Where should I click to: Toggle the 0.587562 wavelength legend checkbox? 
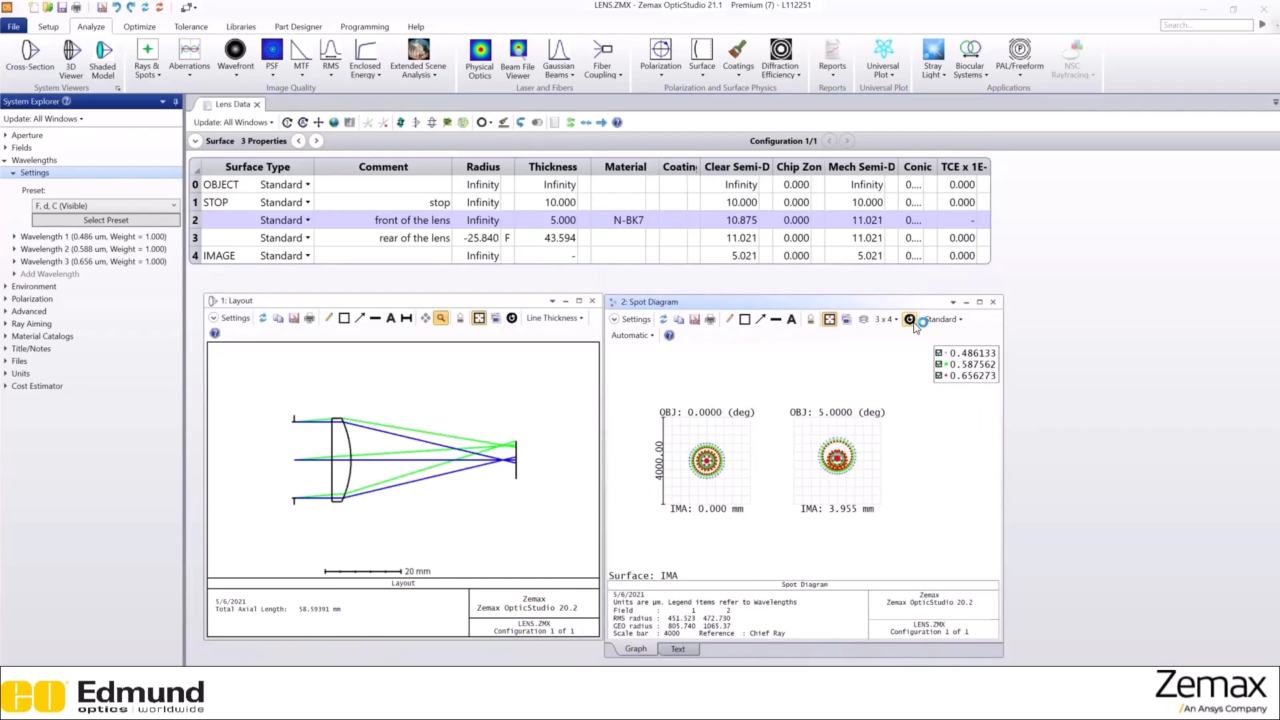[x=939, y=364]
